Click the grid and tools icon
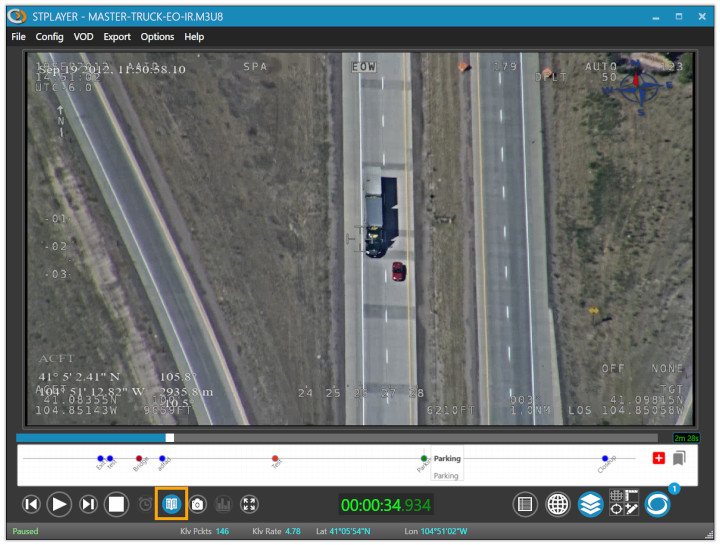The width and height of the screenshot is (720, 545). pos(624,503)
